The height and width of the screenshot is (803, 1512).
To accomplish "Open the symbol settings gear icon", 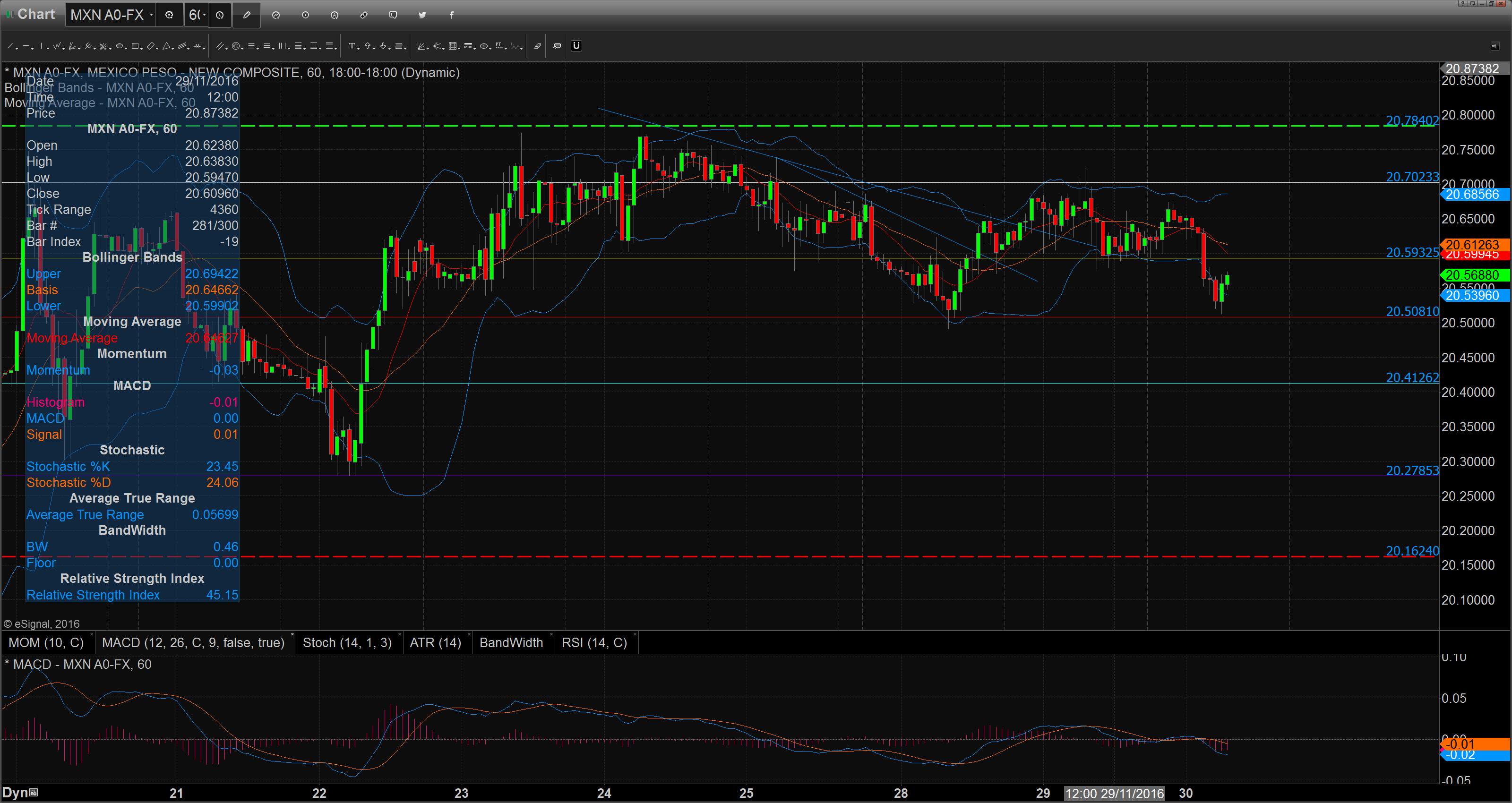I will 169,15.
